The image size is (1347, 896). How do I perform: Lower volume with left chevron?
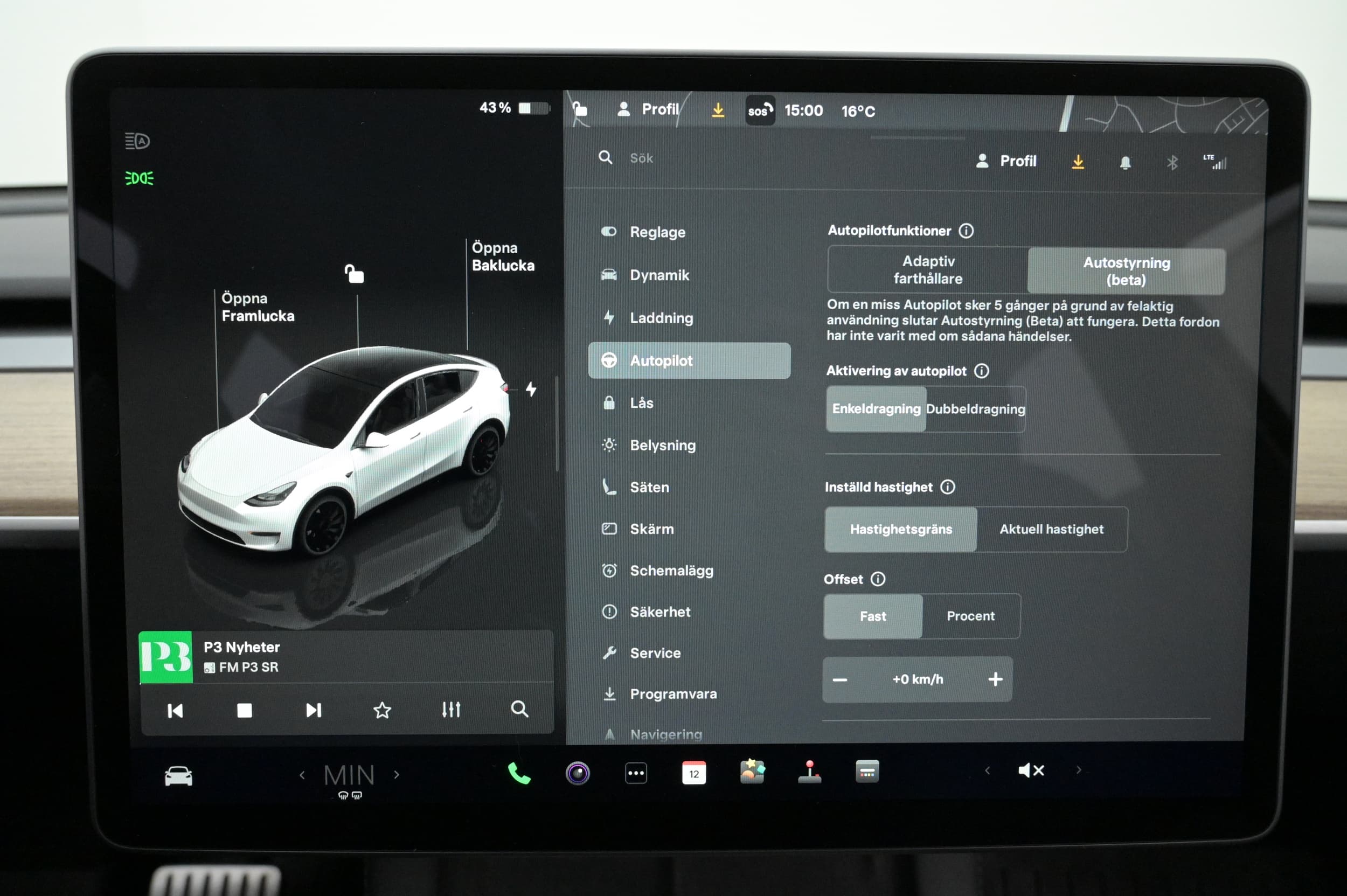[x=987, y=770]
